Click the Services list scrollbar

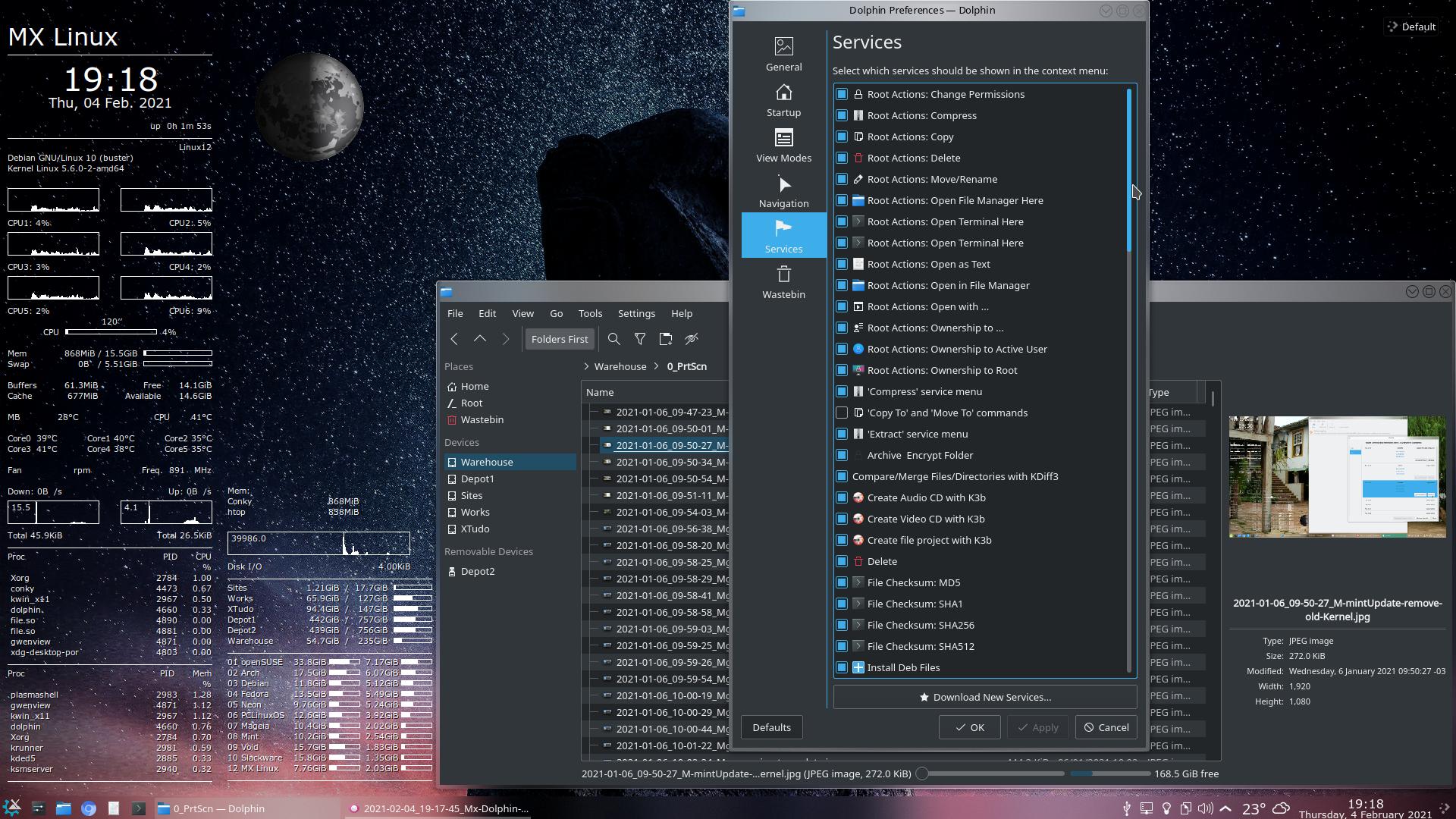pos(1129,170)
